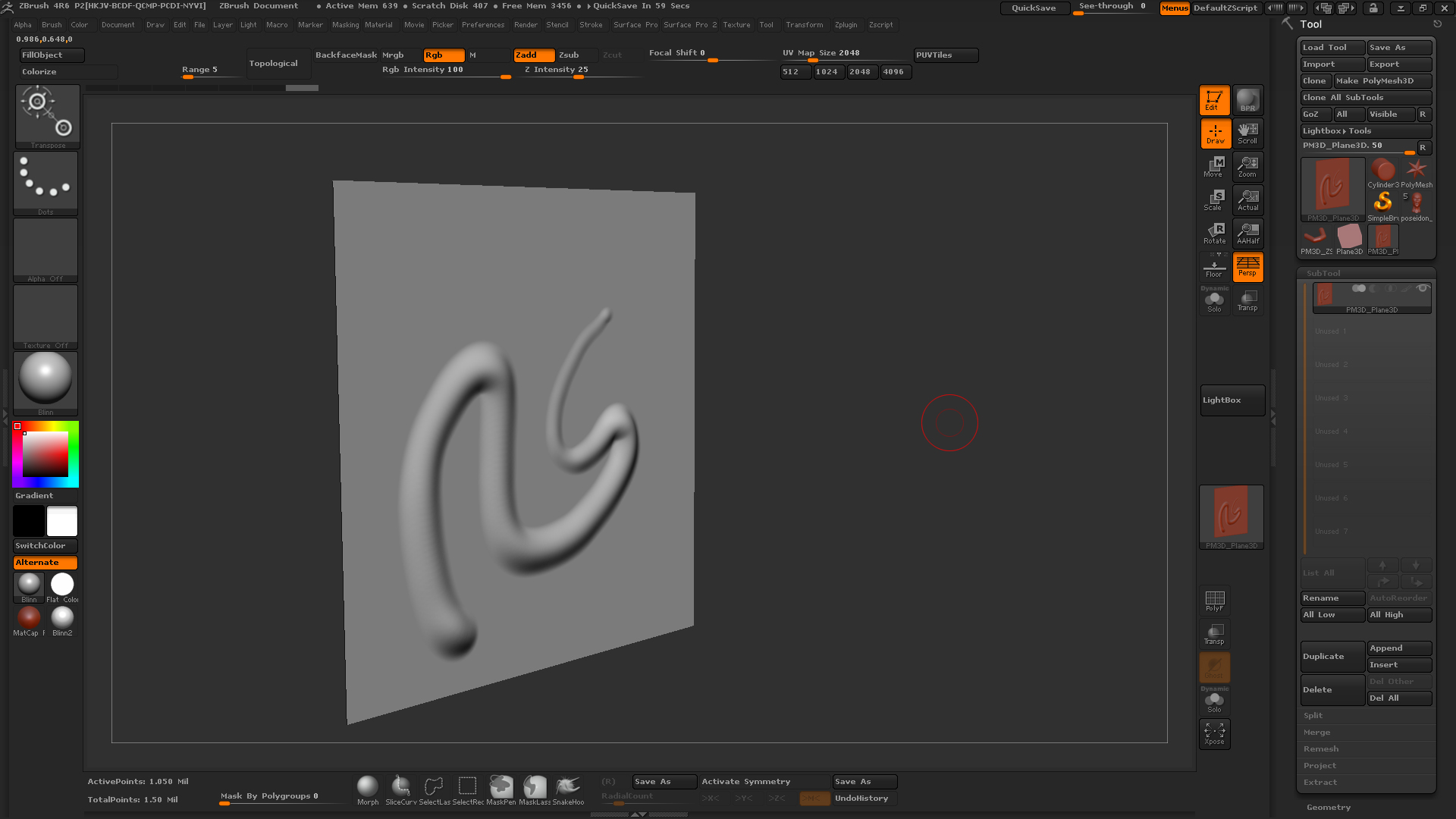
Task: Activate Edit mode button
Action: coord(1214,100)
